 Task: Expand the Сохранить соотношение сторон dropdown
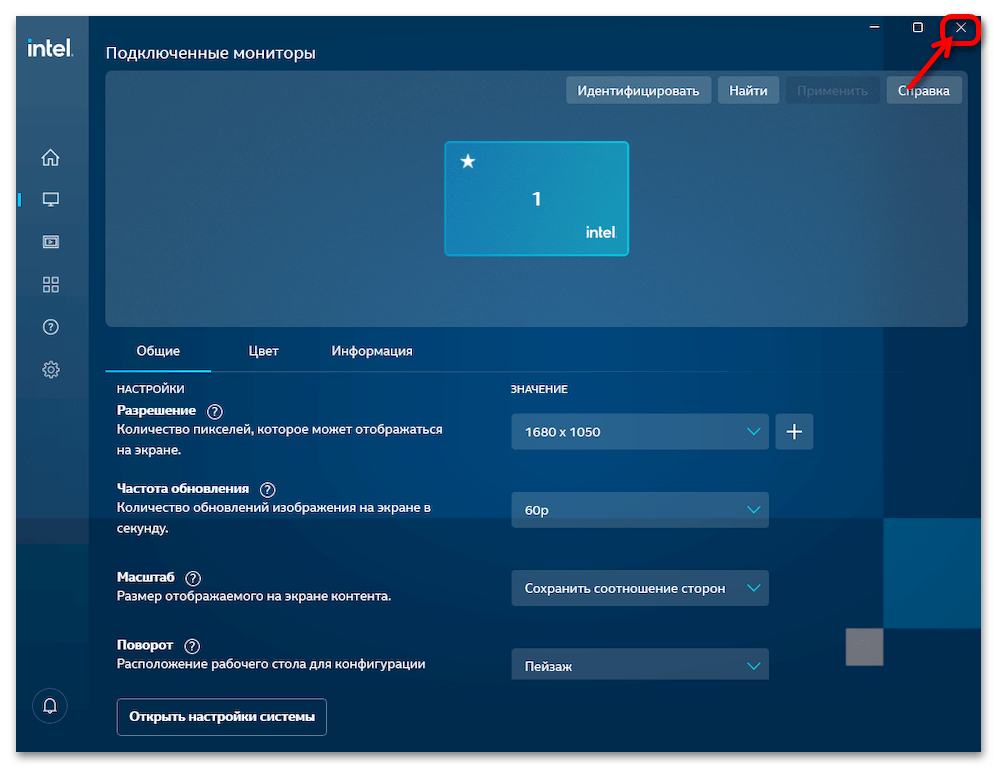tap(640, 588)
